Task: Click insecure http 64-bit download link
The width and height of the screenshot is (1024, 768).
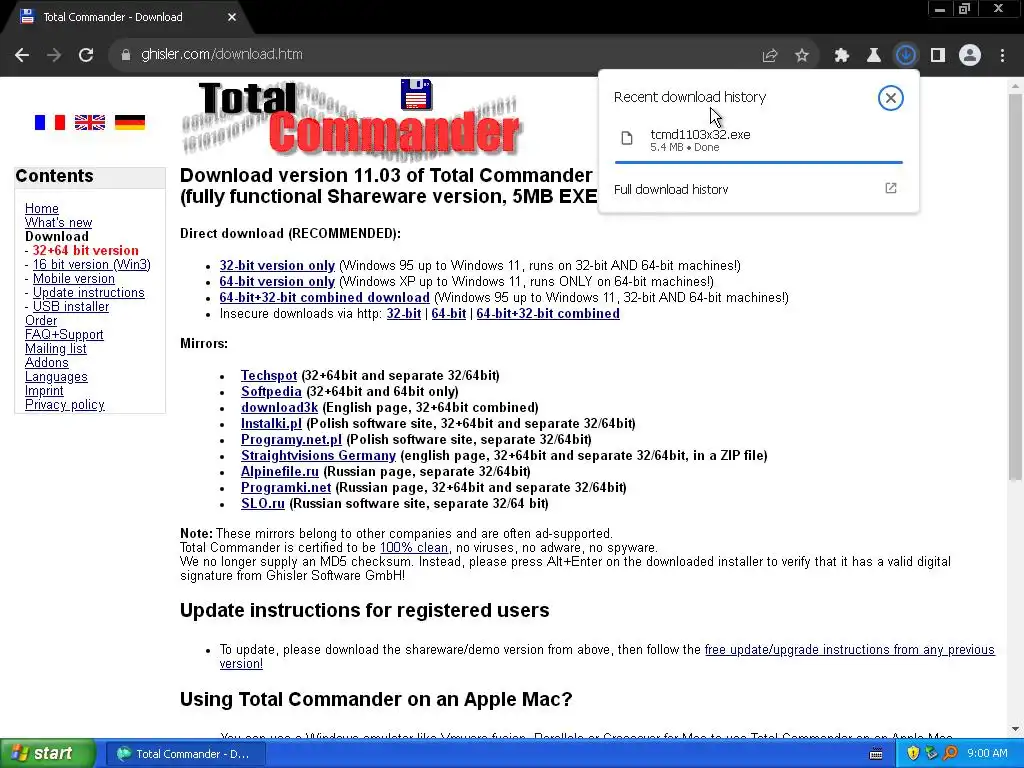Action: click(x=449, y=313)
